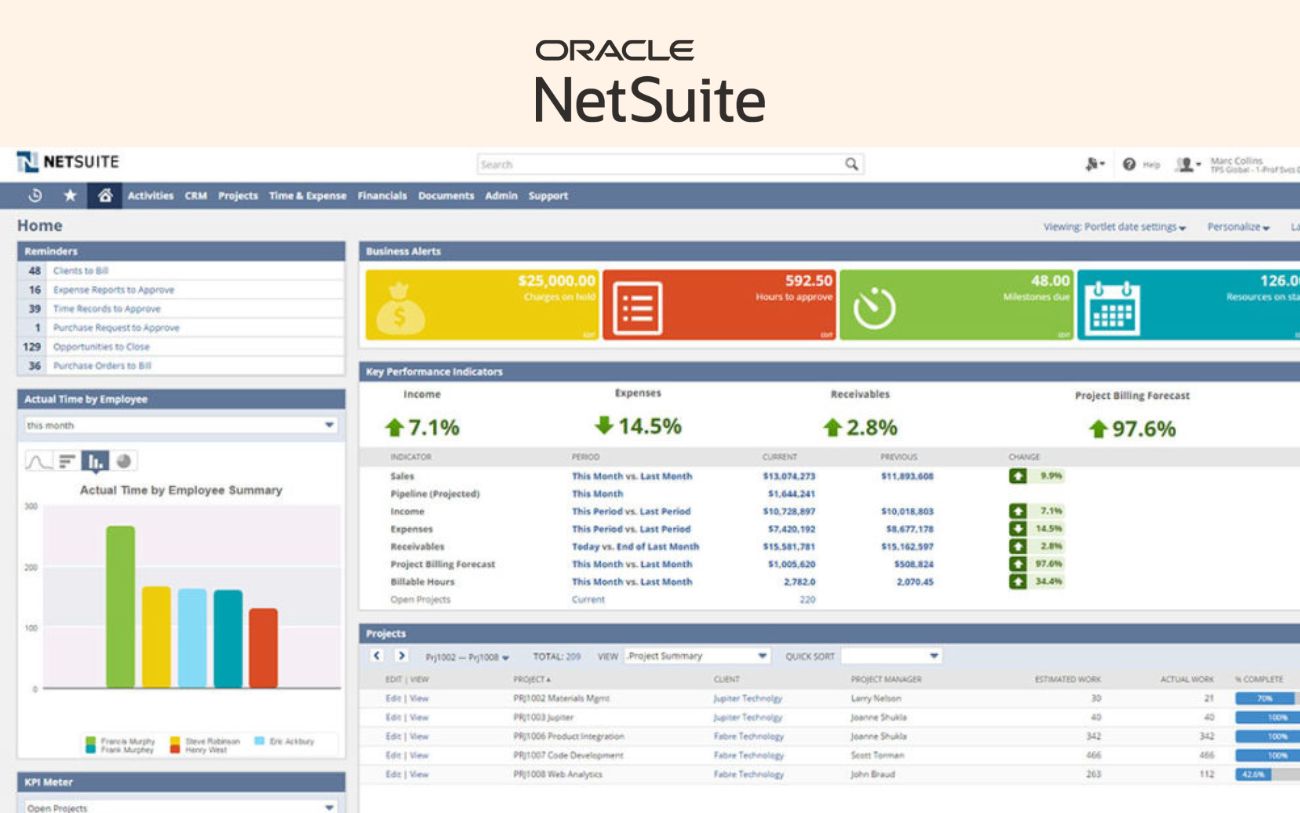Click Sales 'This Month vs. Last Month' period
This screenshot has width=1300, height=813.
[x=632, y=476]
